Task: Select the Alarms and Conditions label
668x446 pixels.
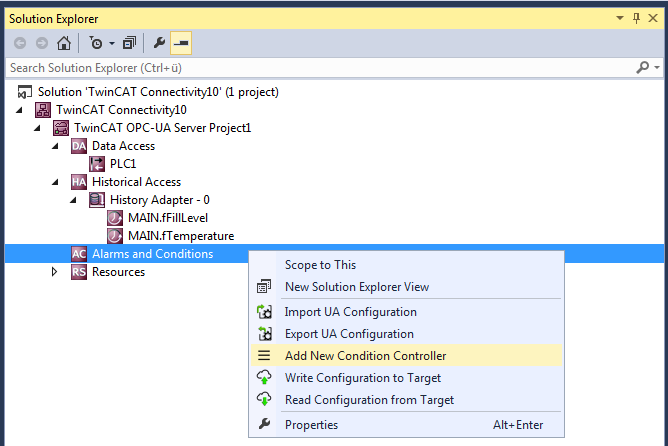Action: pyautogui.click(x=153, y=254)
